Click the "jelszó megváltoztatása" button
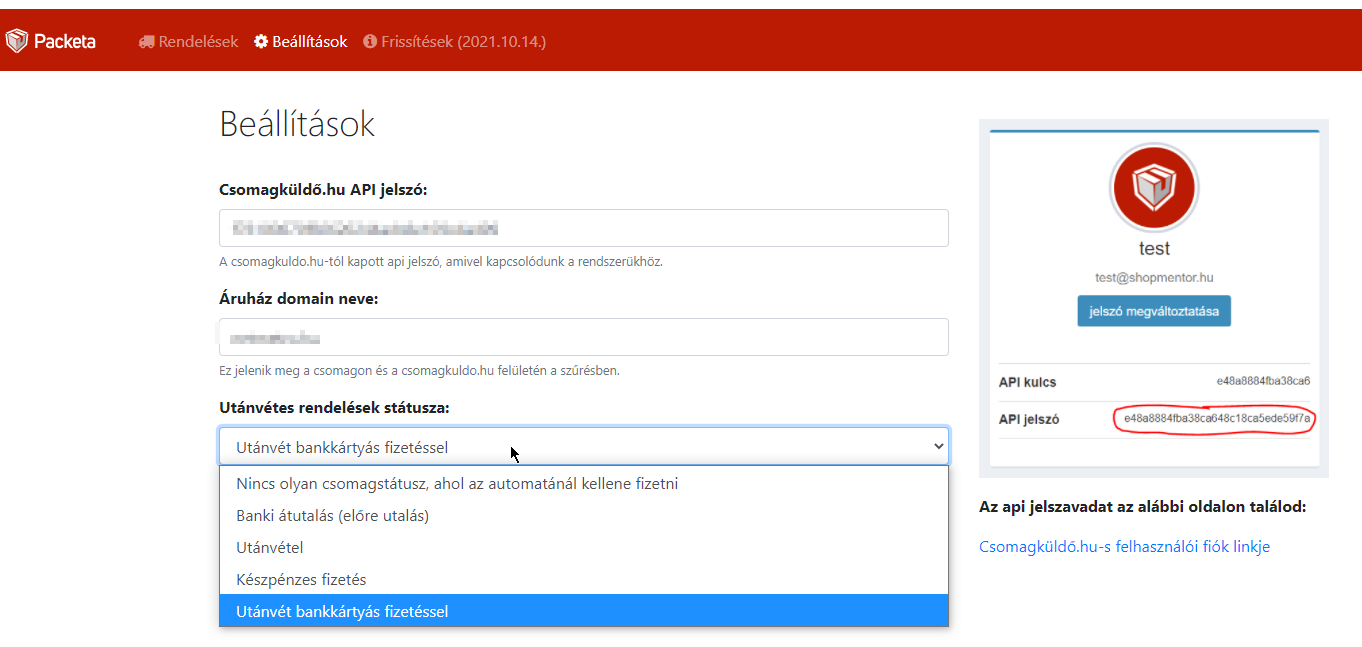 tap(1154, 311)
